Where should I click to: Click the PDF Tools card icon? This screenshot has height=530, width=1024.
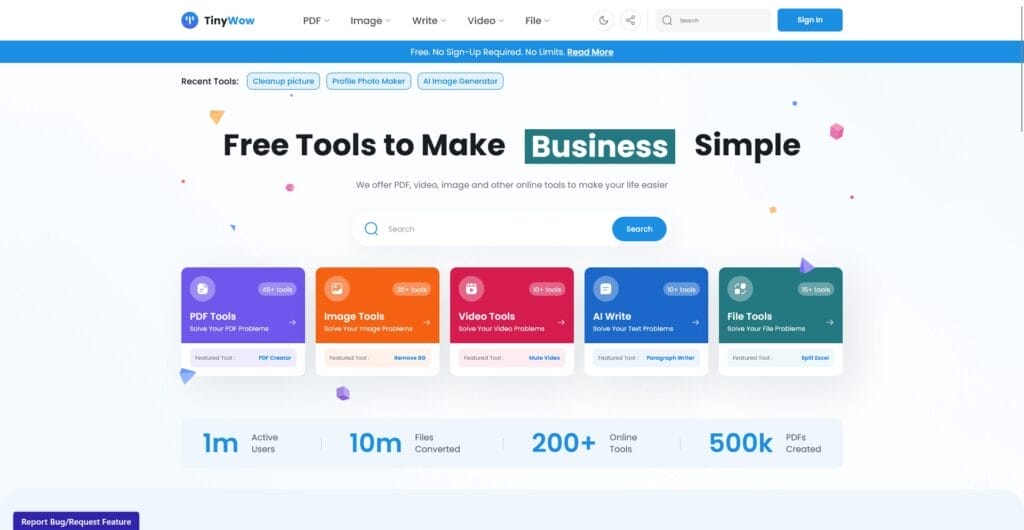click(x=202, y=288)
